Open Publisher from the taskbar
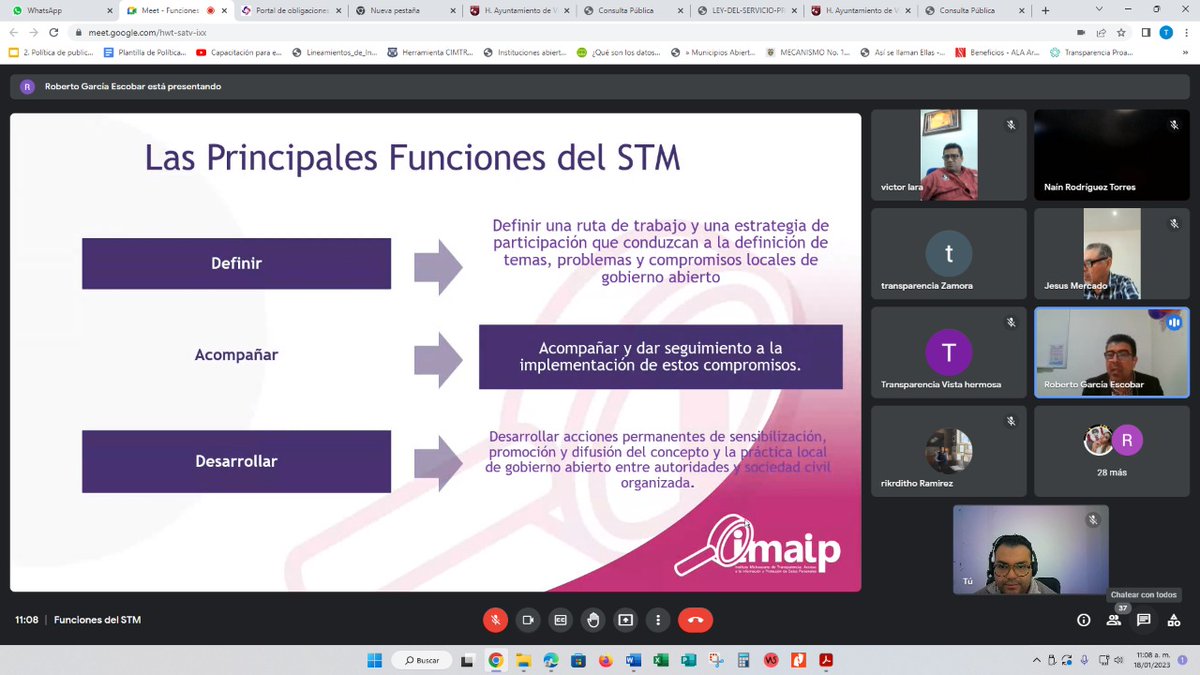This screenshot has width=1200, height=675. pyautogui.click(x=688, y=660)
